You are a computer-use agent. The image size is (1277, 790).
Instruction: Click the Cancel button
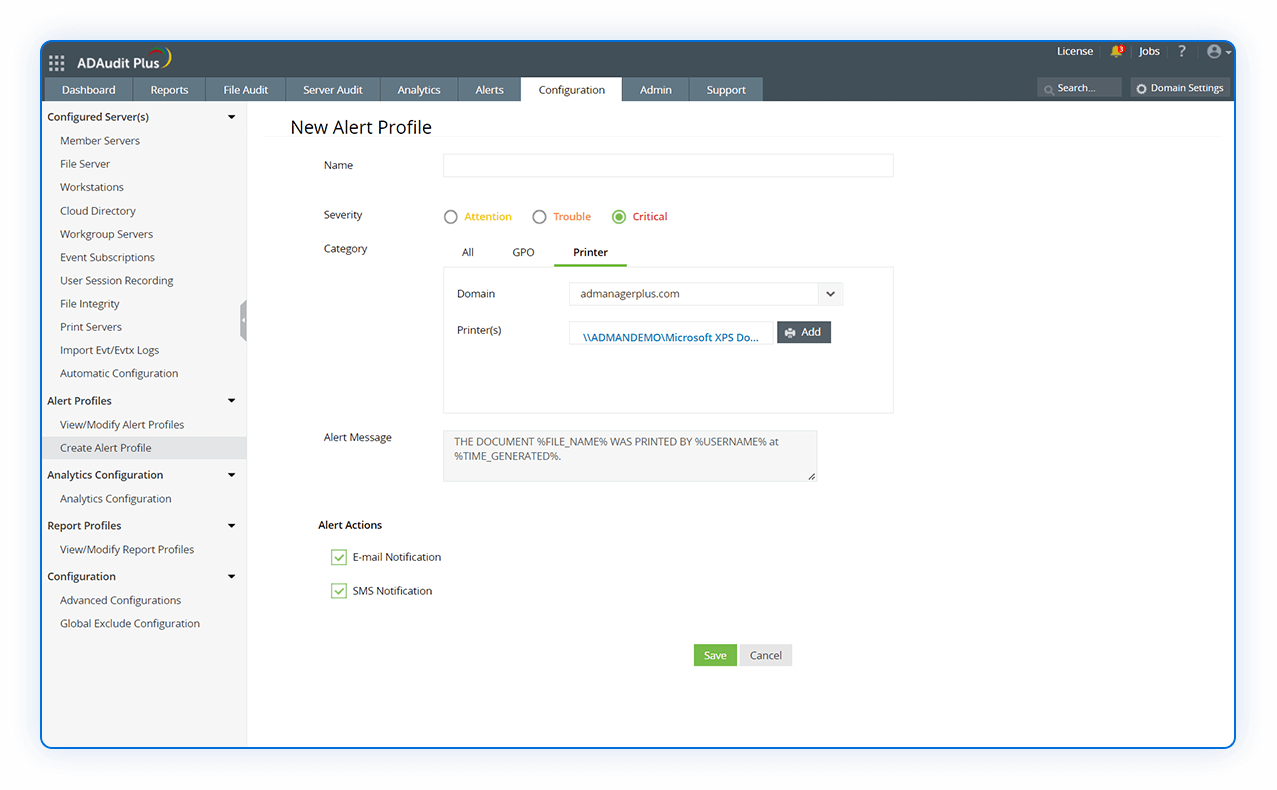(x=766, y=655)
